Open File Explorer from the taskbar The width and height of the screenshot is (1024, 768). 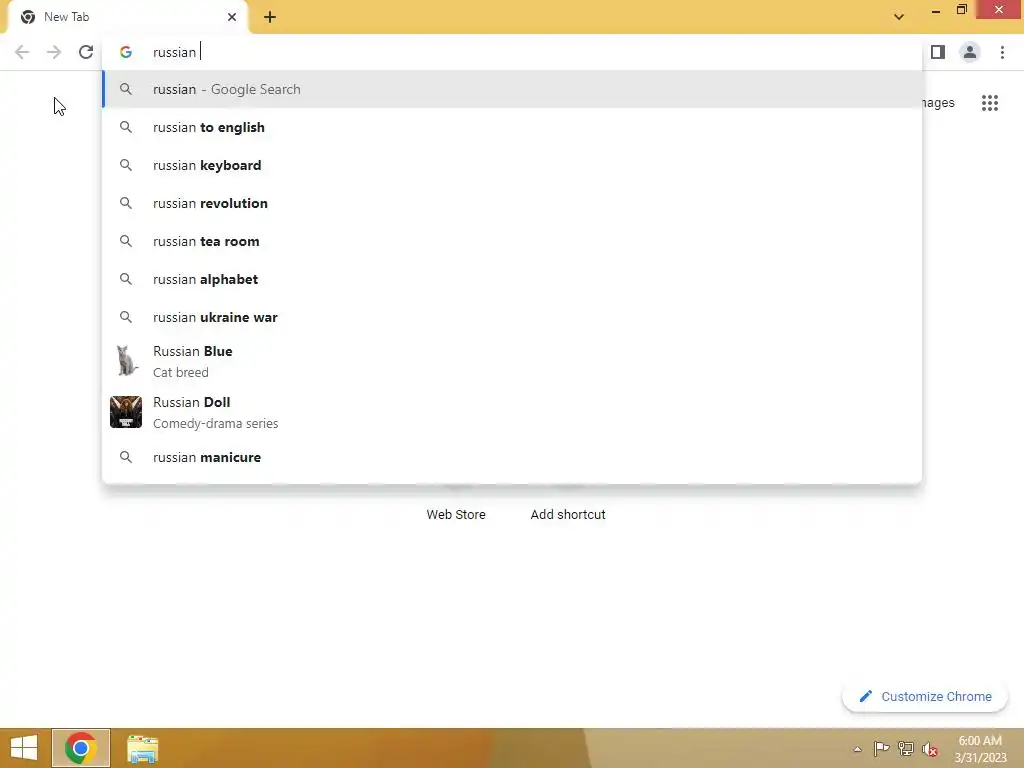coord(142,748)
